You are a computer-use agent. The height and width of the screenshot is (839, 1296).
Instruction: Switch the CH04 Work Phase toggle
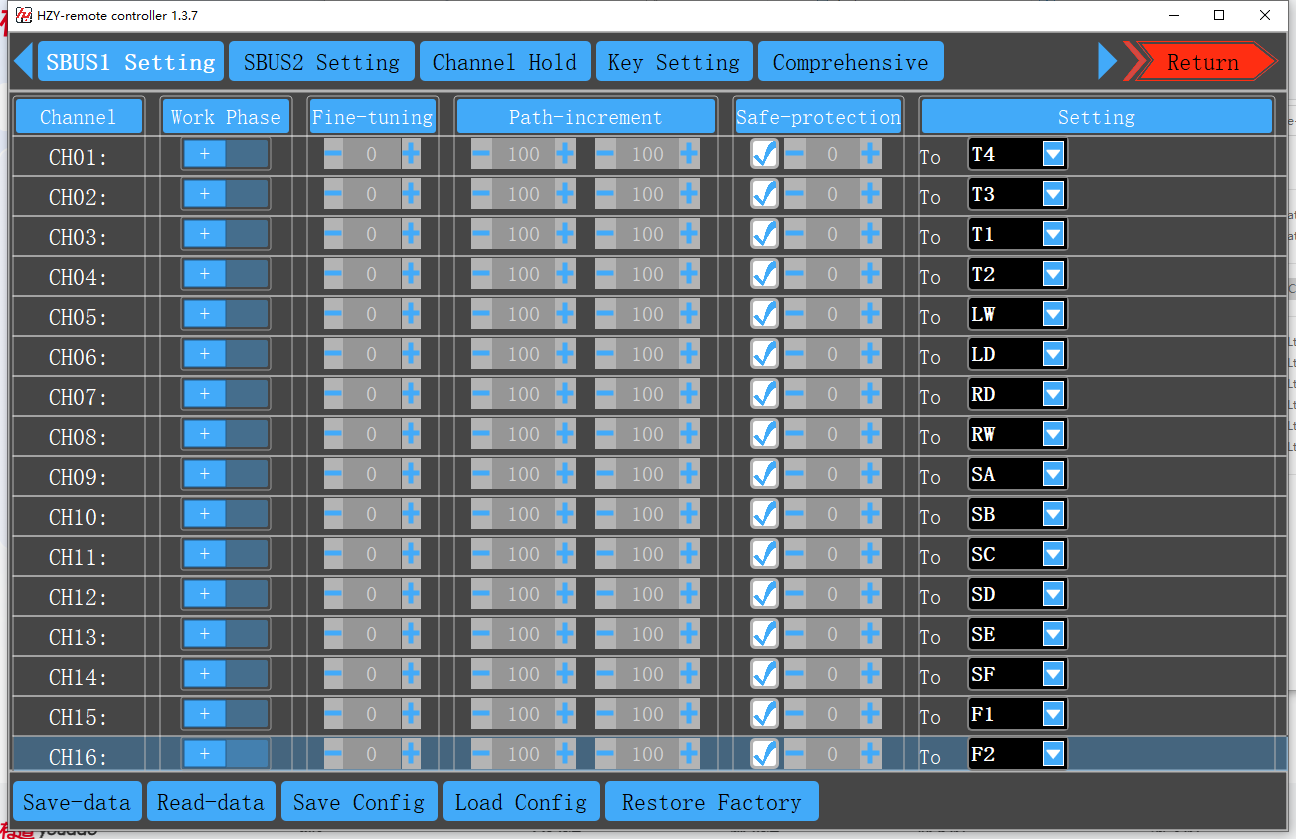pos(226,274)
